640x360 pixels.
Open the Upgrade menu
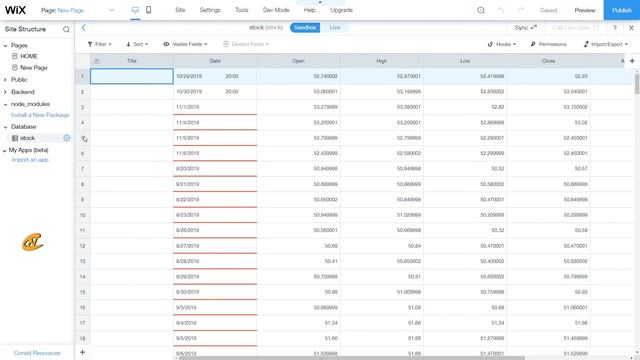coord(342,10)
